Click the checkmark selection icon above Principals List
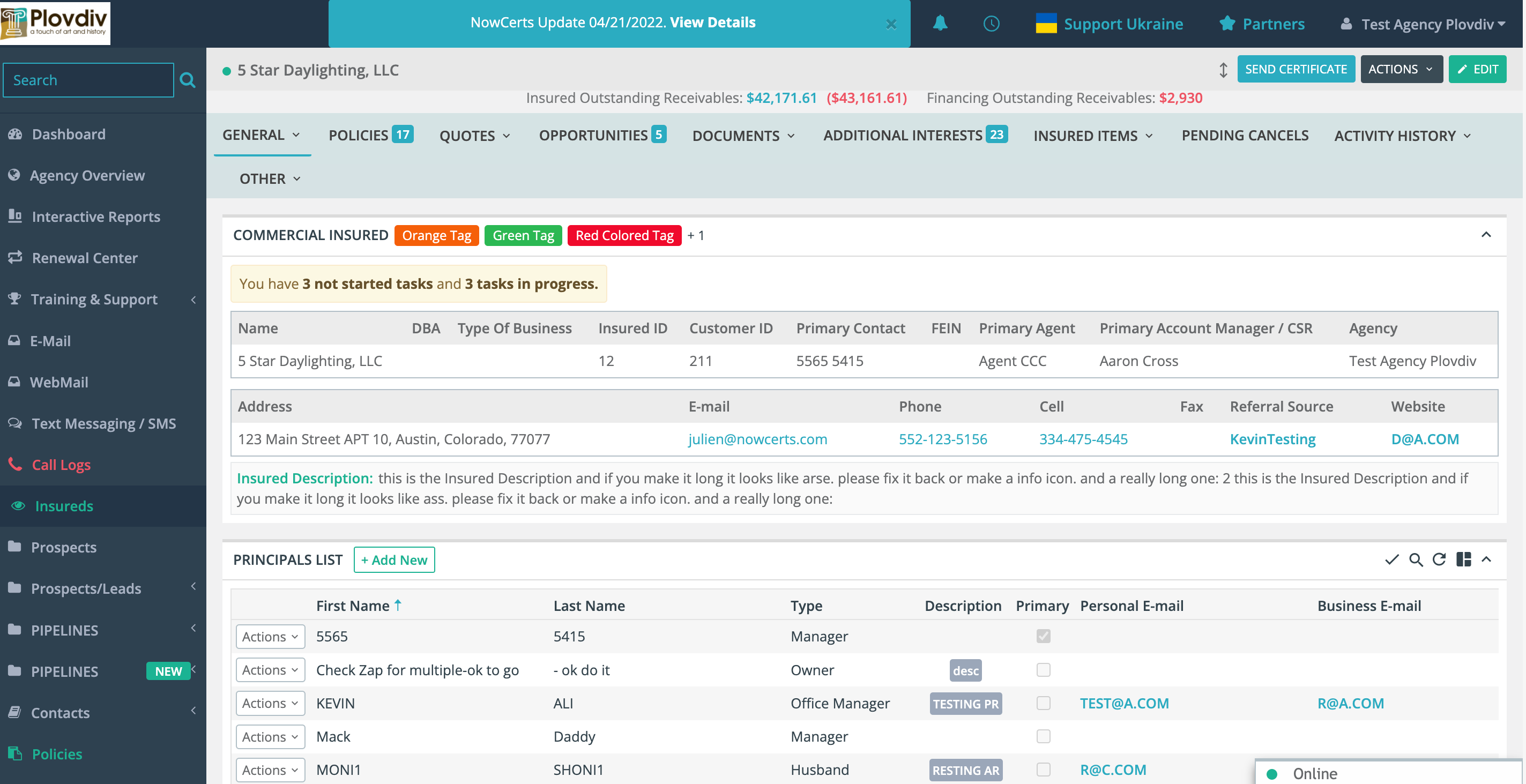 click(1391, 559)
